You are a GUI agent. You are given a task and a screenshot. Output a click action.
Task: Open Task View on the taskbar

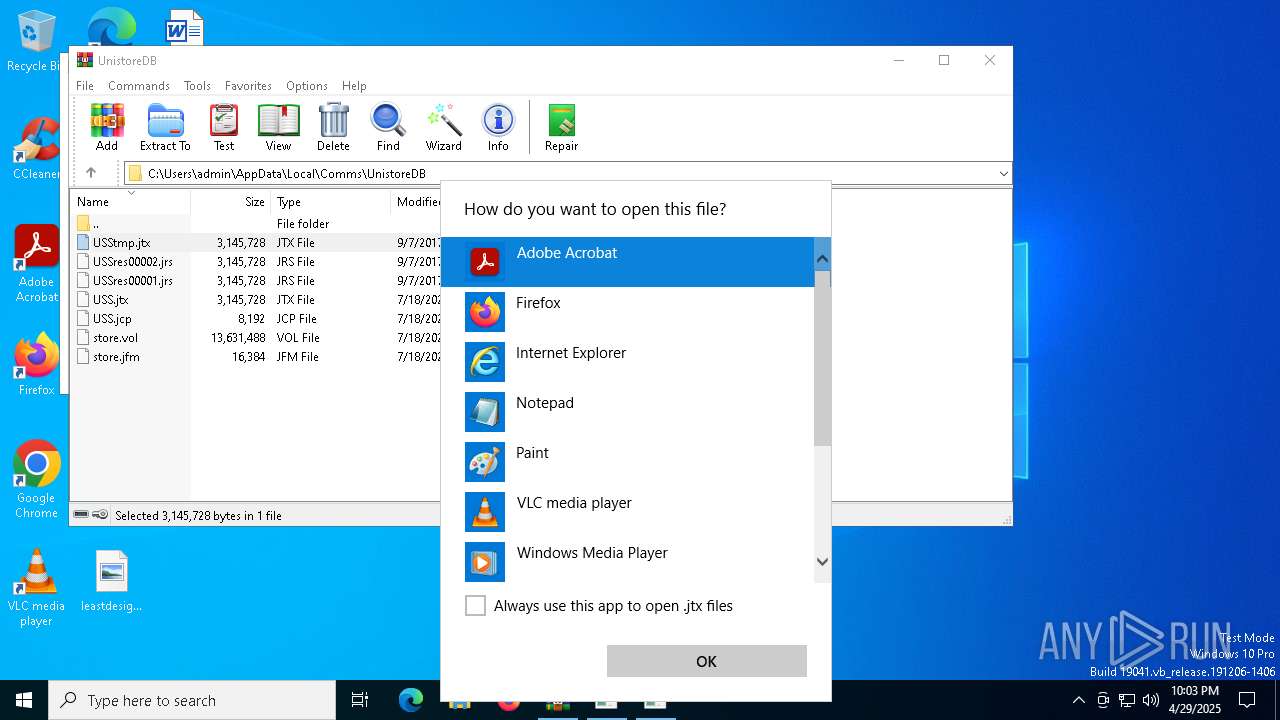[360, 700]
